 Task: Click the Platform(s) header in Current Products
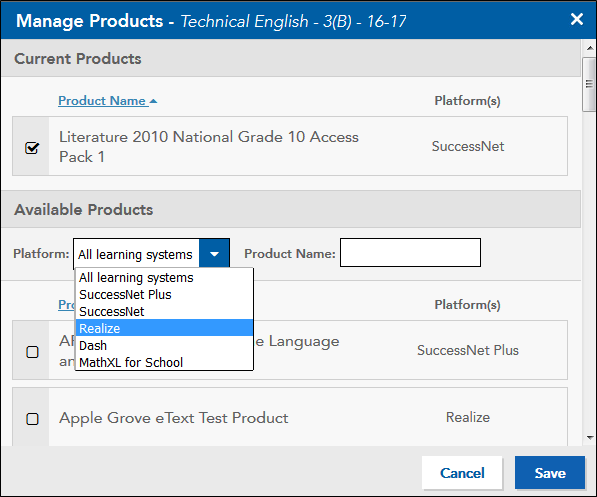click(x=467, y=101)
